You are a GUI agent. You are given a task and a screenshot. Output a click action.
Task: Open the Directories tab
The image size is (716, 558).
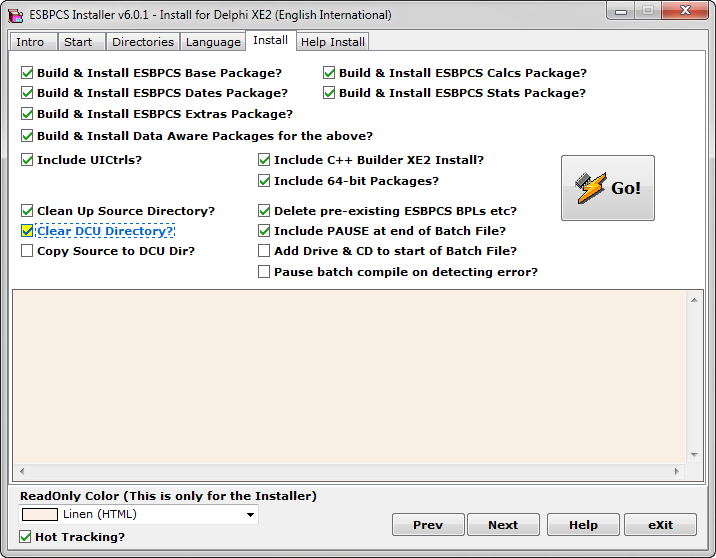tap(143, 42)
